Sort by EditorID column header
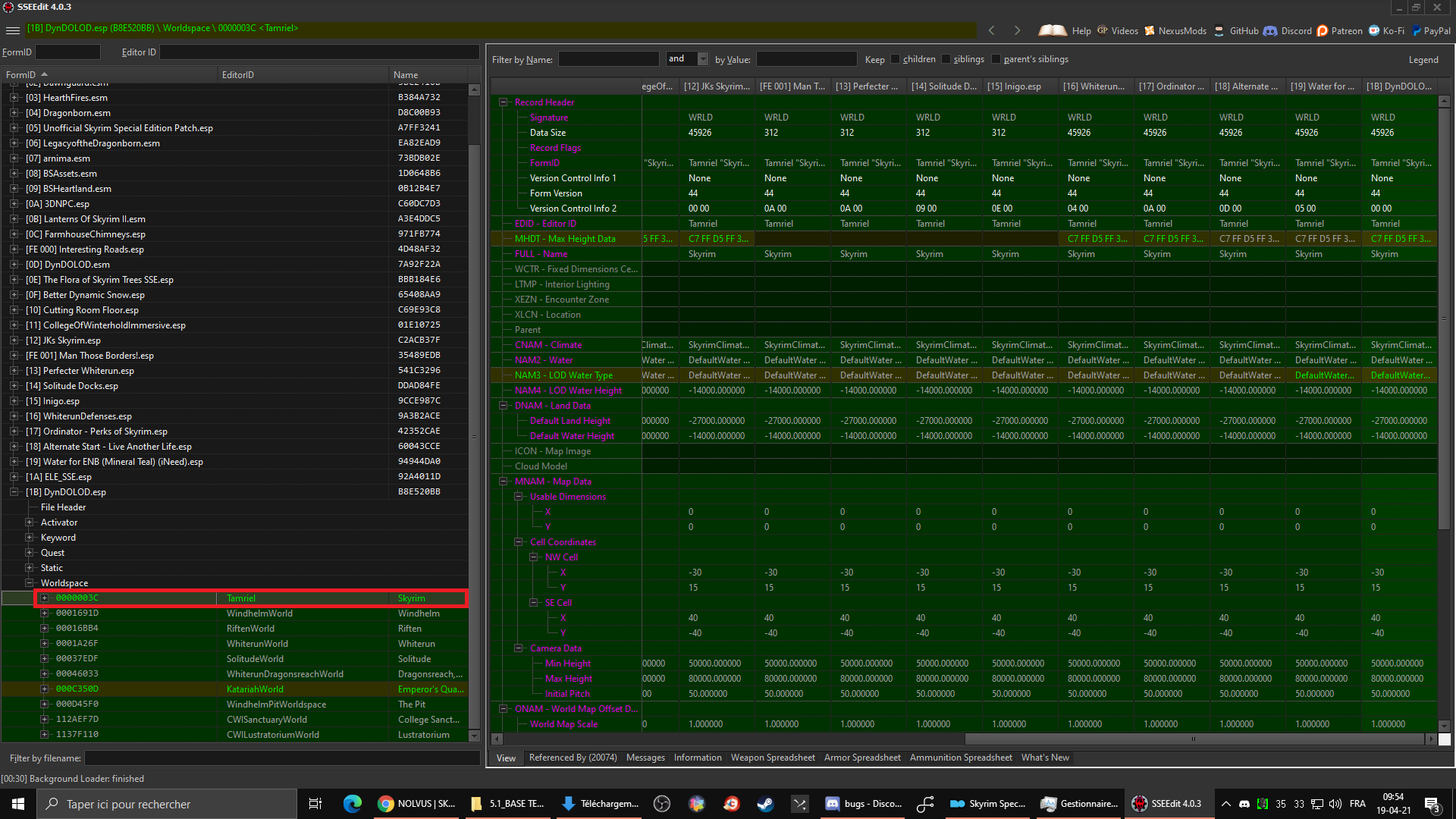Screen dimensions: 1456x819 (x=303, y=75)
